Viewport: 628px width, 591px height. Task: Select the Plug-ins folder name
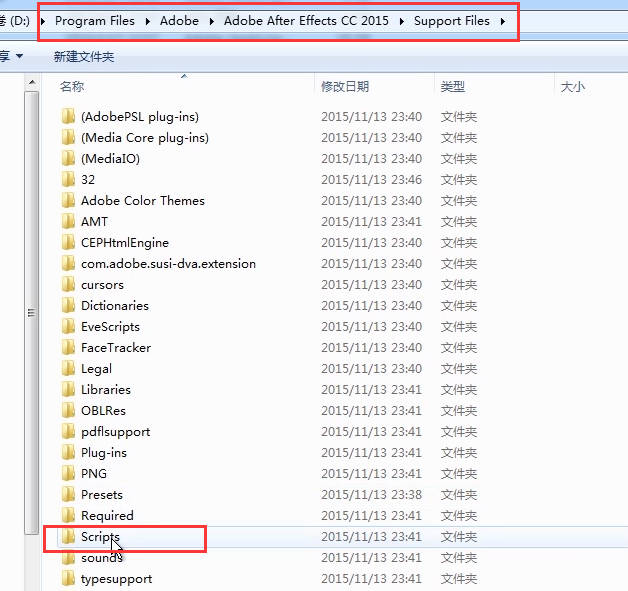tap(104, 452)
